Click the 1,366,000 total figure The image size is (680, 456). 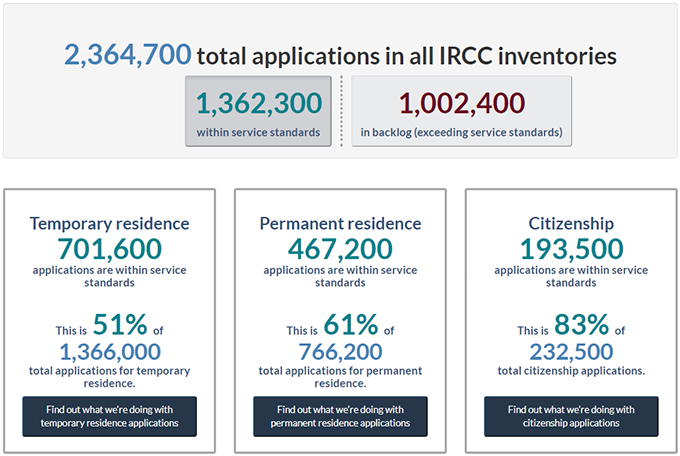110,352
